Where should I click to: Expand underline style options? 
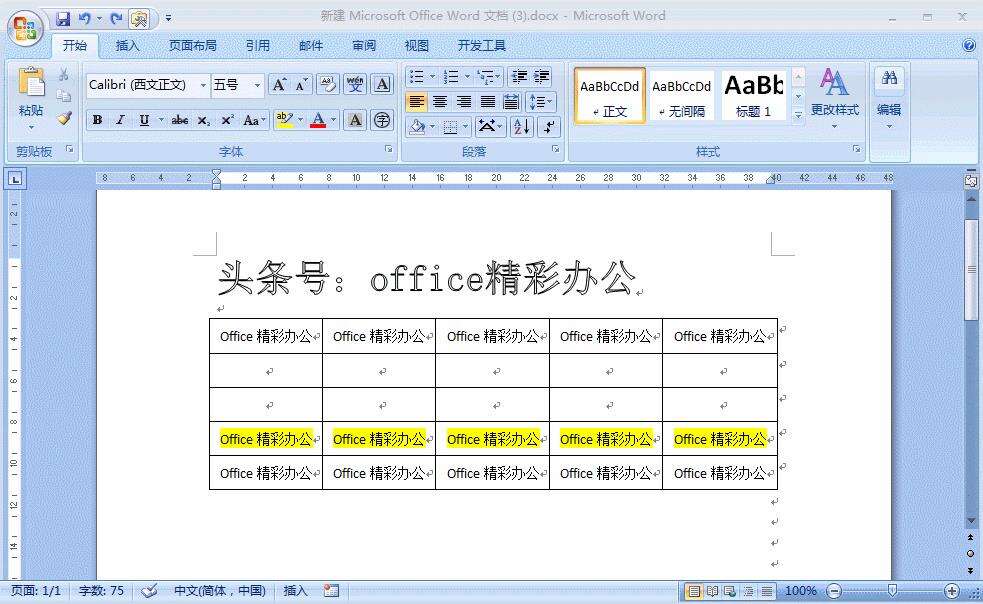pos(161,120)
